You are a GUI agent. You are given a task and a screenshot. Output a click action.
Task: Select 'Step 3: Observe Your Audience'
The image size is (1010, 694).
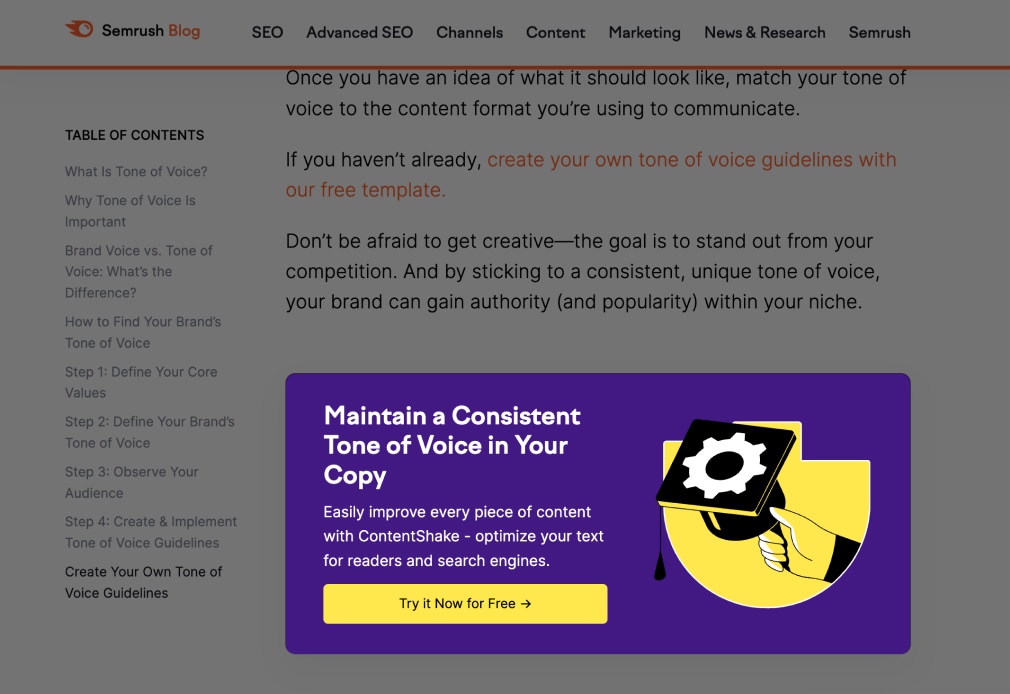[130, 482]
